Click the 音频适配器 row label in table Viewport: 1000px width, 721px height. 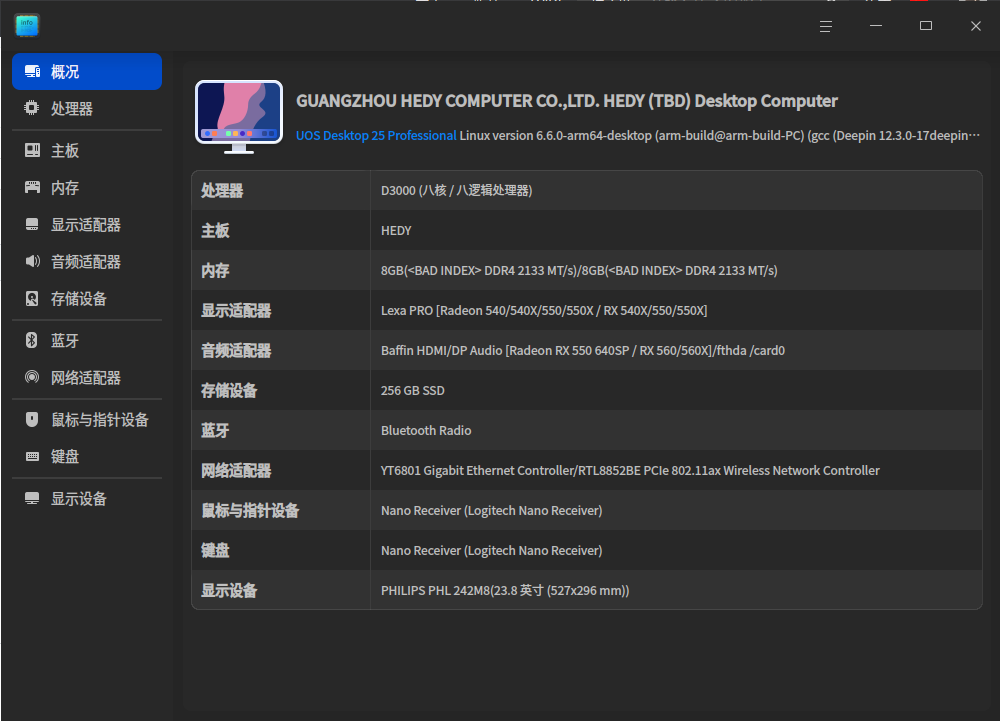tap(236, 351)
